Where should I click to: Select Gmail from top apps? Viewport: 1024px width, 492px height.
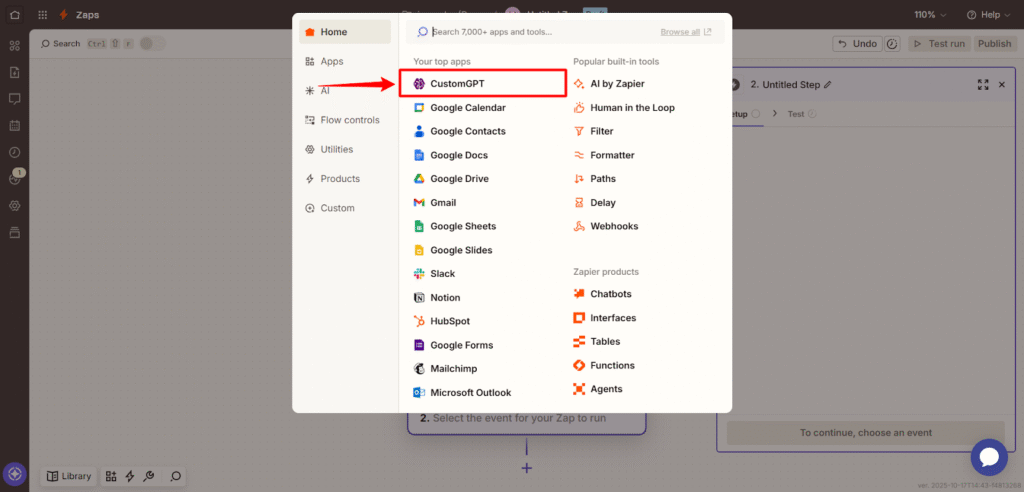click(434, 203)
